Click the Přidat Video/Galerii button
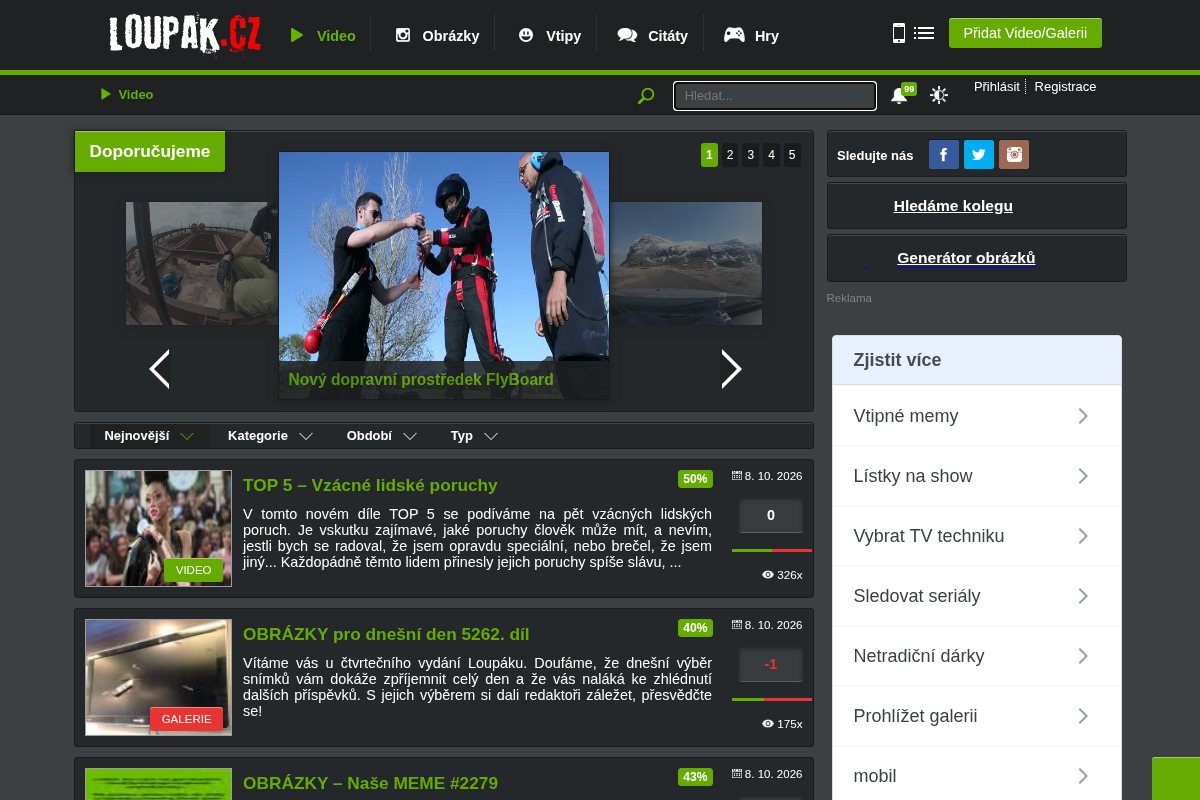Viewport: 1200px width, 800px height. tap(1025, 33)
